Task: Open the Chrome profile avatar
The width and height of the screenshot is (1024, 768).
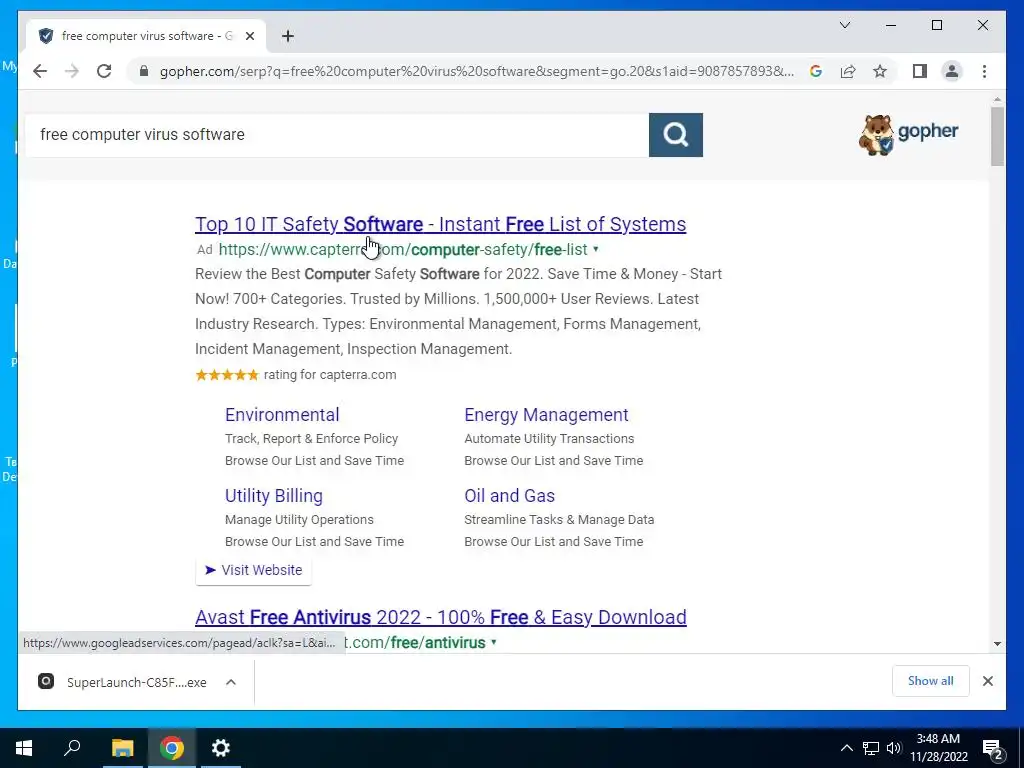Action: (x=952, y=71)
